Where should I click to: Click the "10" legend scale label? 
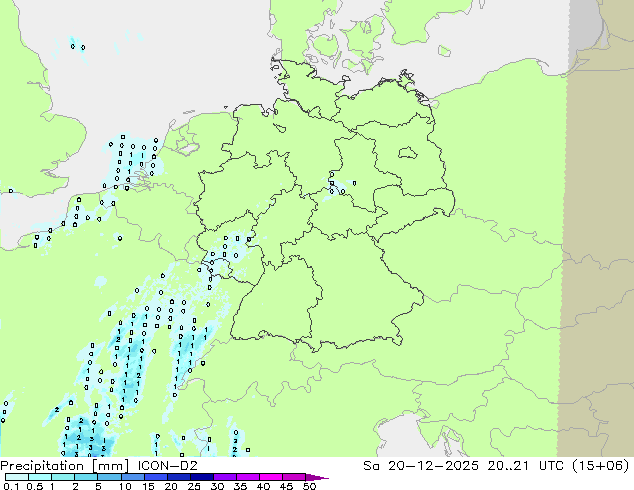[125, 486]
